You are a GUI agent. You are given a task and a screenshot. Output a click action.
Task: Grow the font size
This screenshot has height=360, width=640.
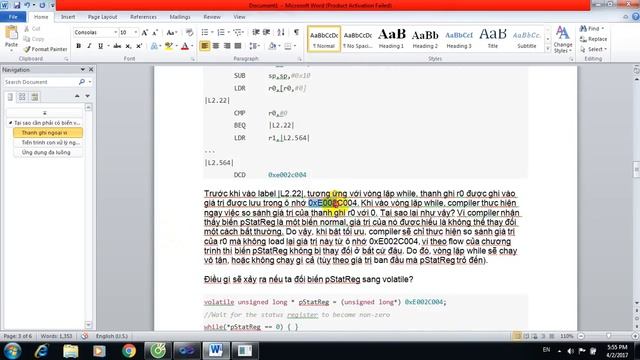point(144,32)
